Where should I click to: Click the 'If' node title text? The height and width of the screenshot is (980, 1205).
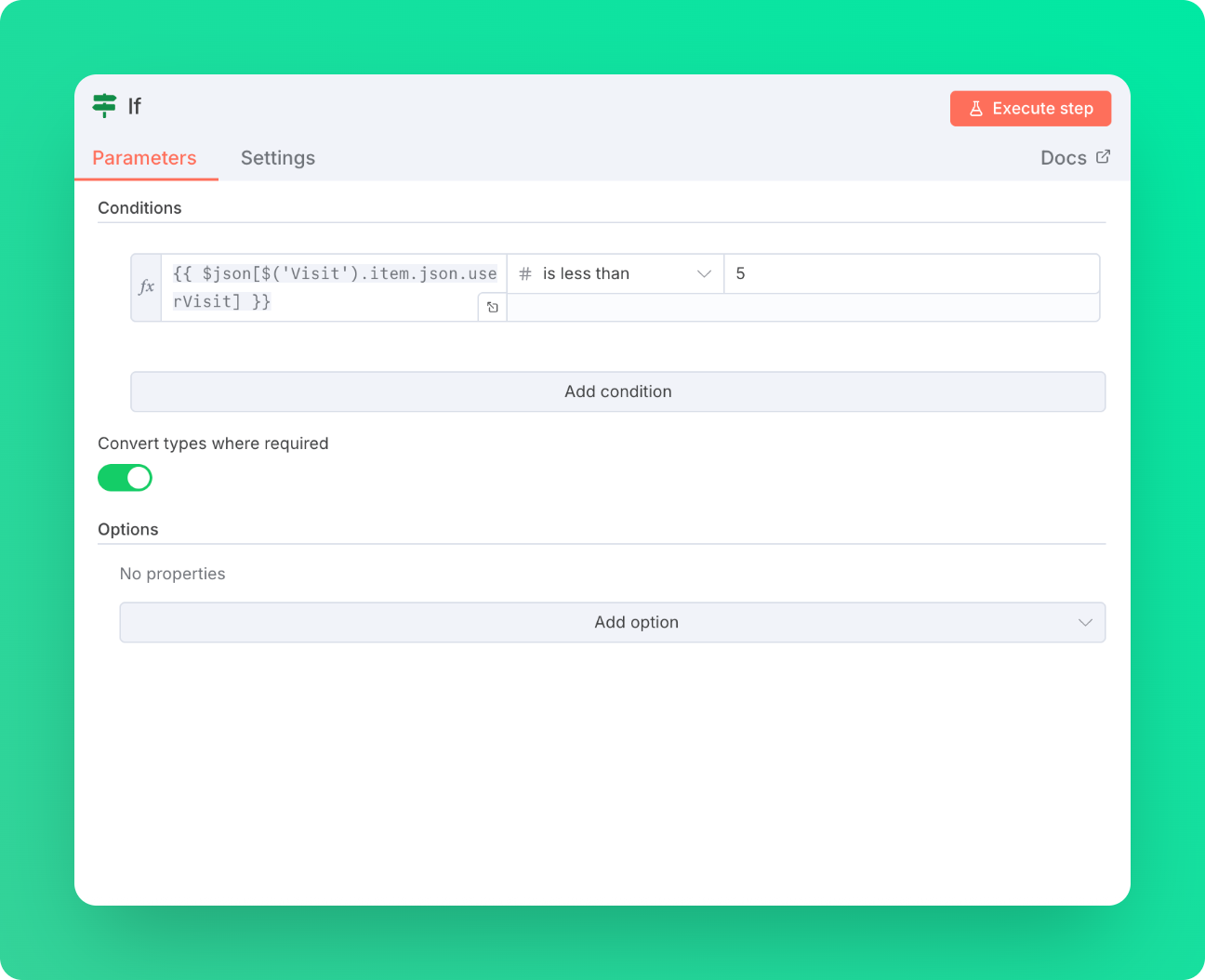pyautogui.click(x=134, y=106)
